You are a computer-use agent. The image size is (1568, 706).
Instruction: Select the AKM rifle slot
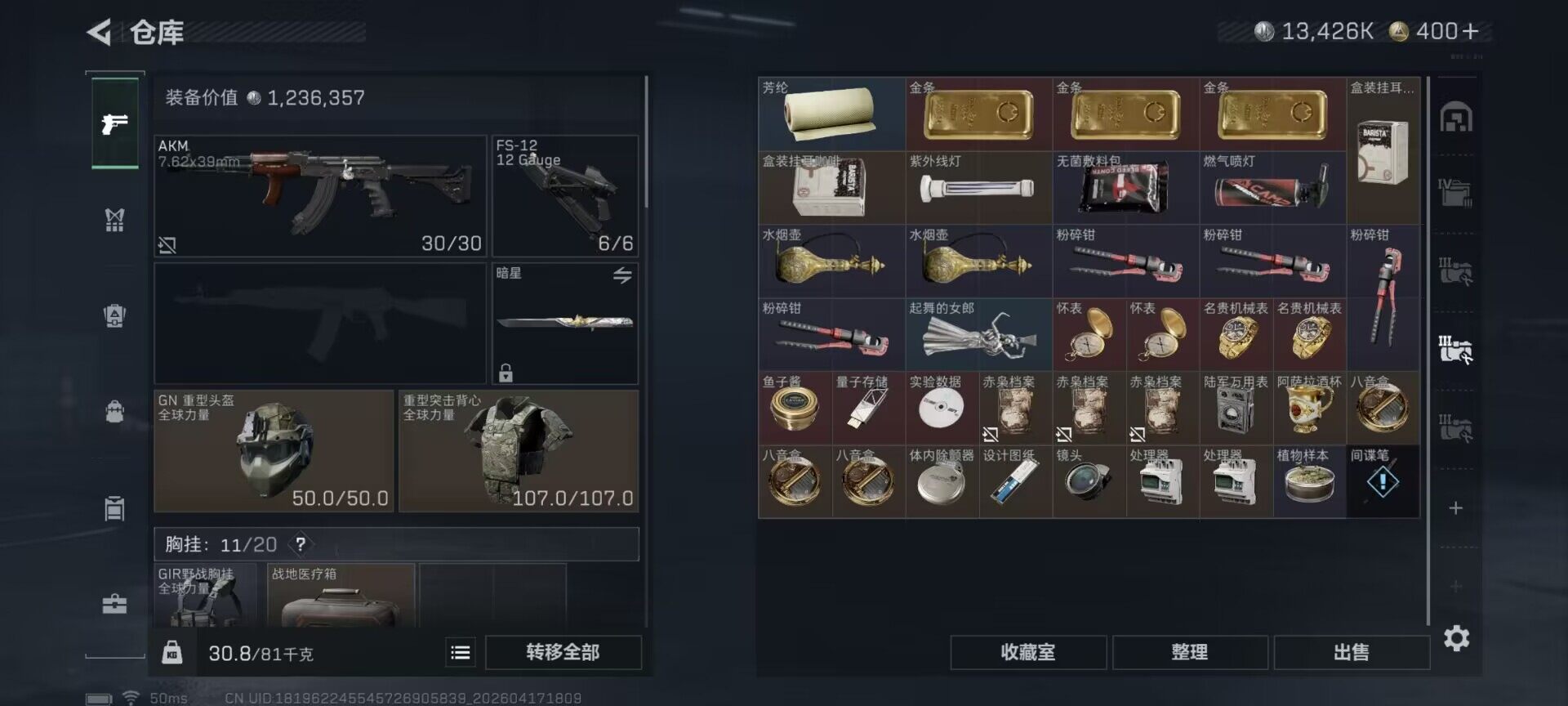coord(320,196)
